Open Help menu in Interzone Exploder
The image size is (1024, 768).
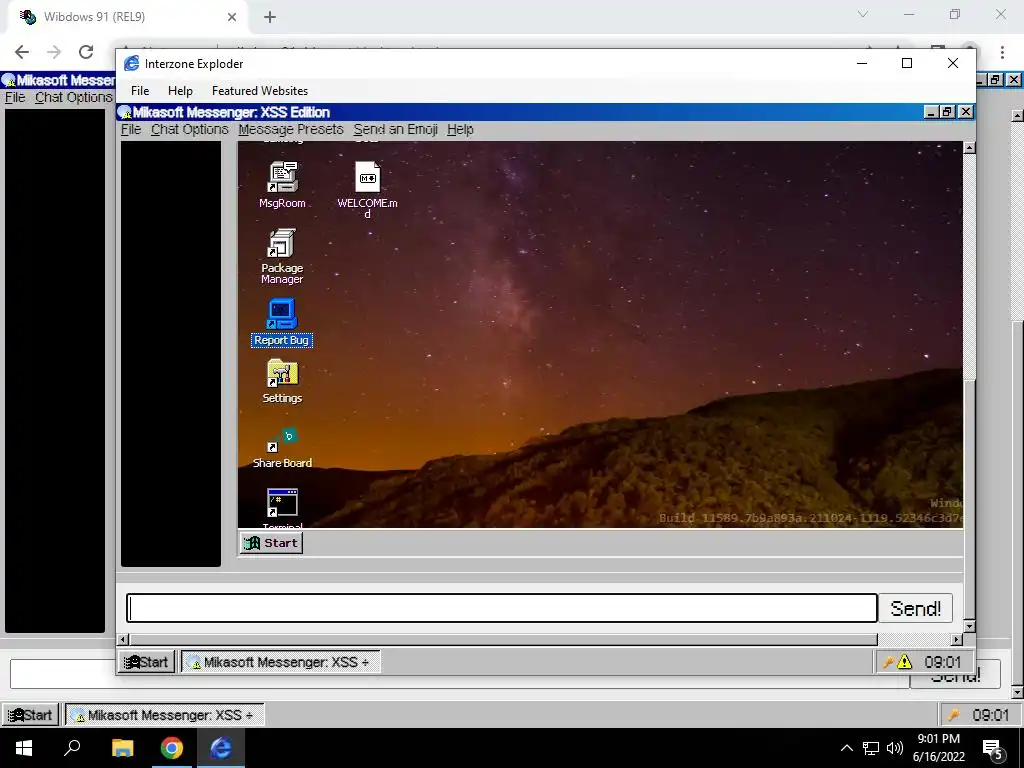click(x=180, y=91)
